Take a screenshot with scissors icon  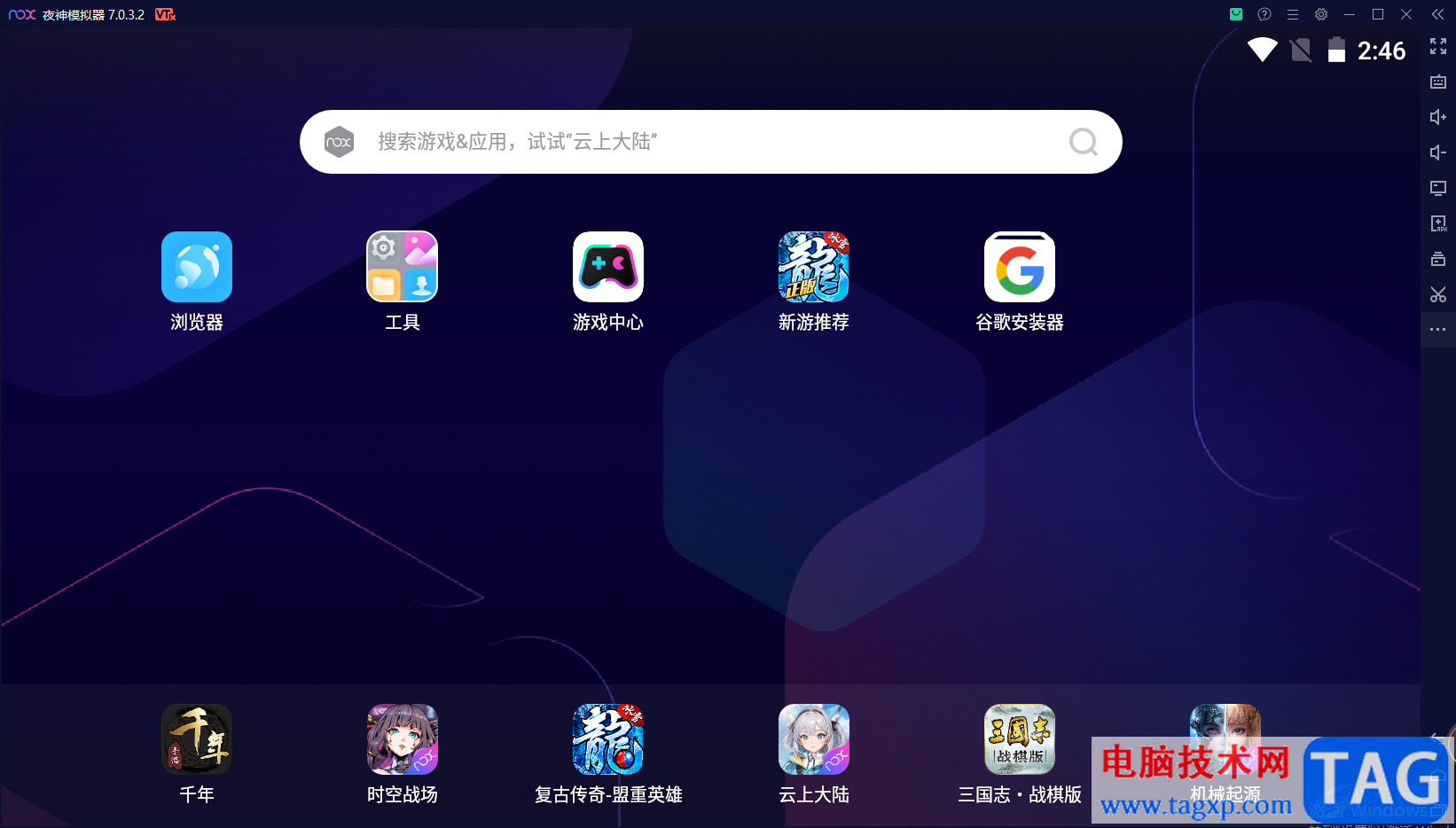1438,294
